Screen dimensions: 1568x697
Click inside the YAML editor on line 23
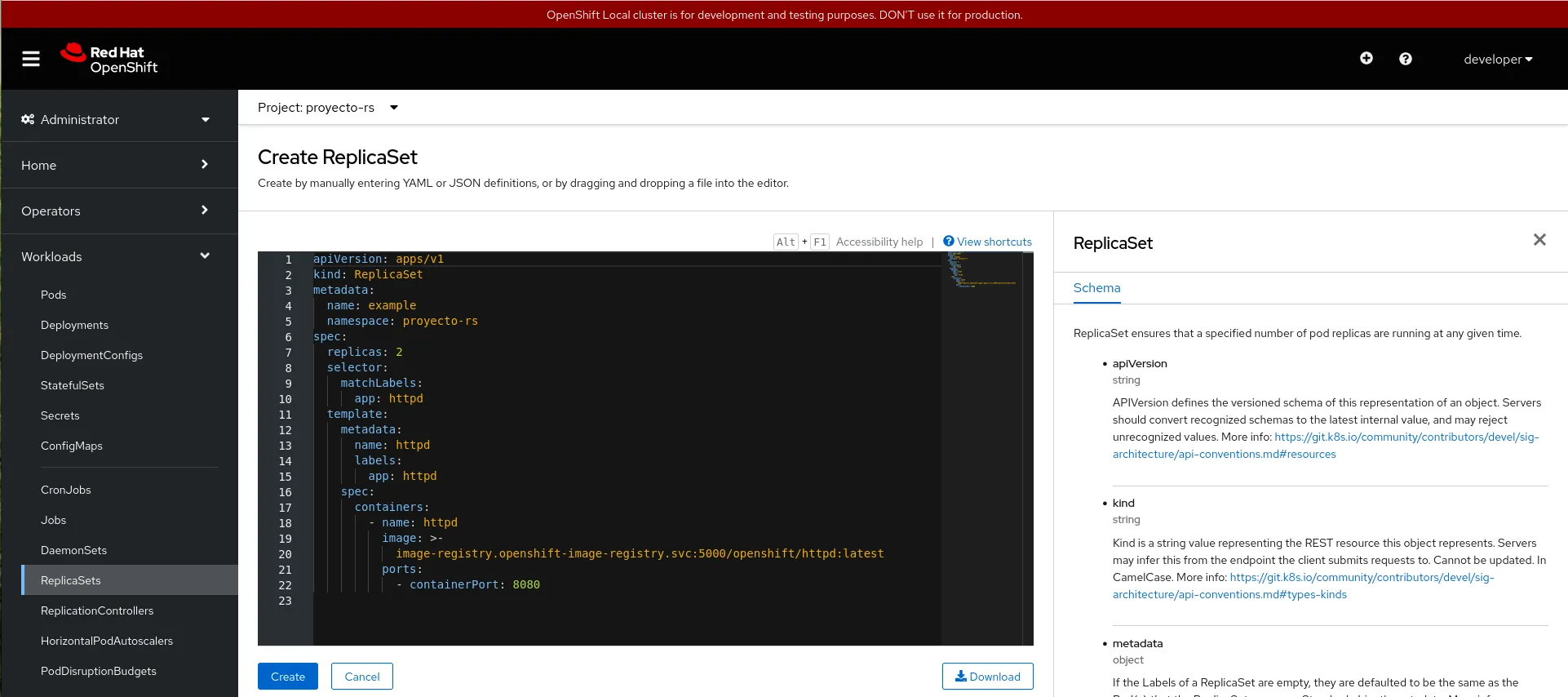tap(571, 601)
